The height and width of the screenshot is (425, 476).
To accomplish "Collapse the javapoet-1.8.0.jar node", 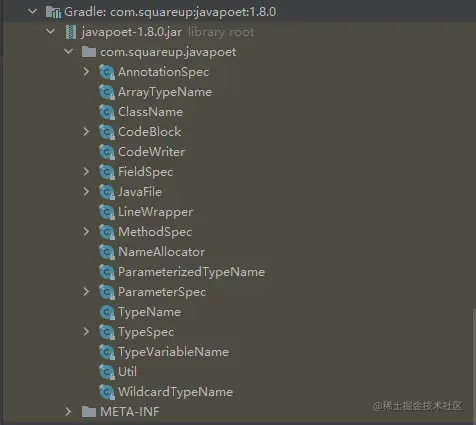I will pos(51,32).
